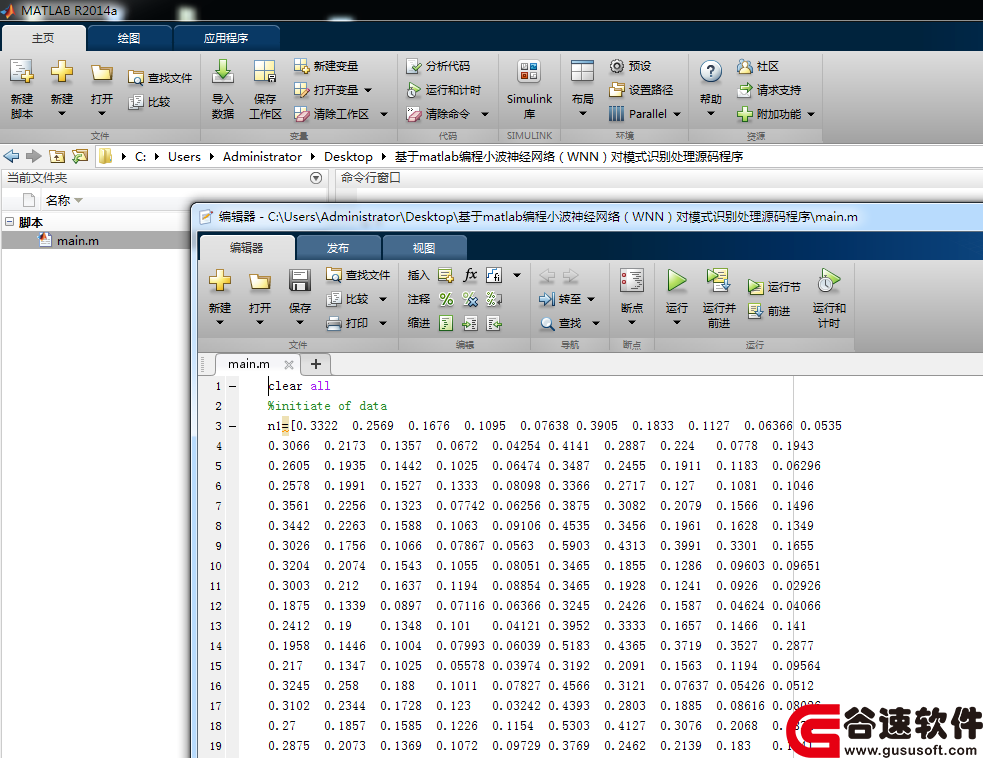Click Compare (比较) on the Home tab
983x758 pixels.
coord(149,102)
